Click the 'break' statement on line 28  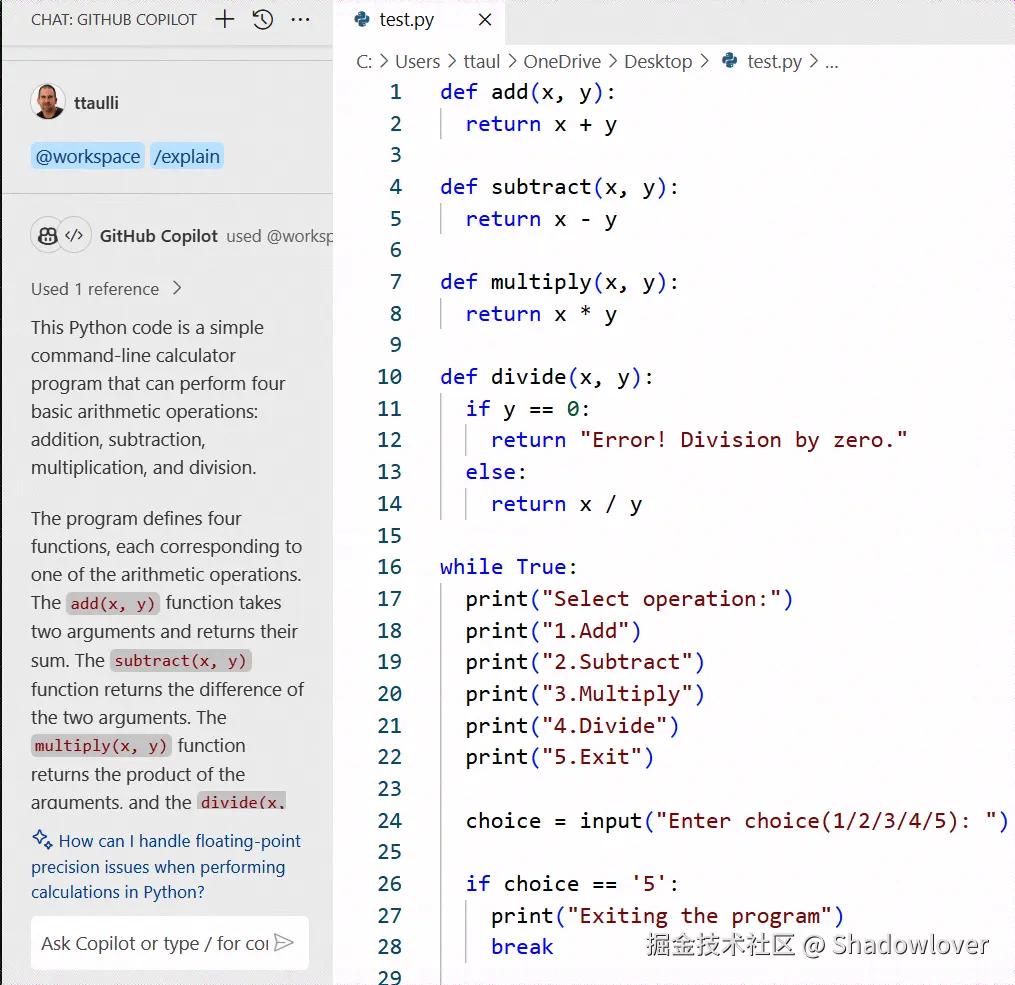click(522, 947)
